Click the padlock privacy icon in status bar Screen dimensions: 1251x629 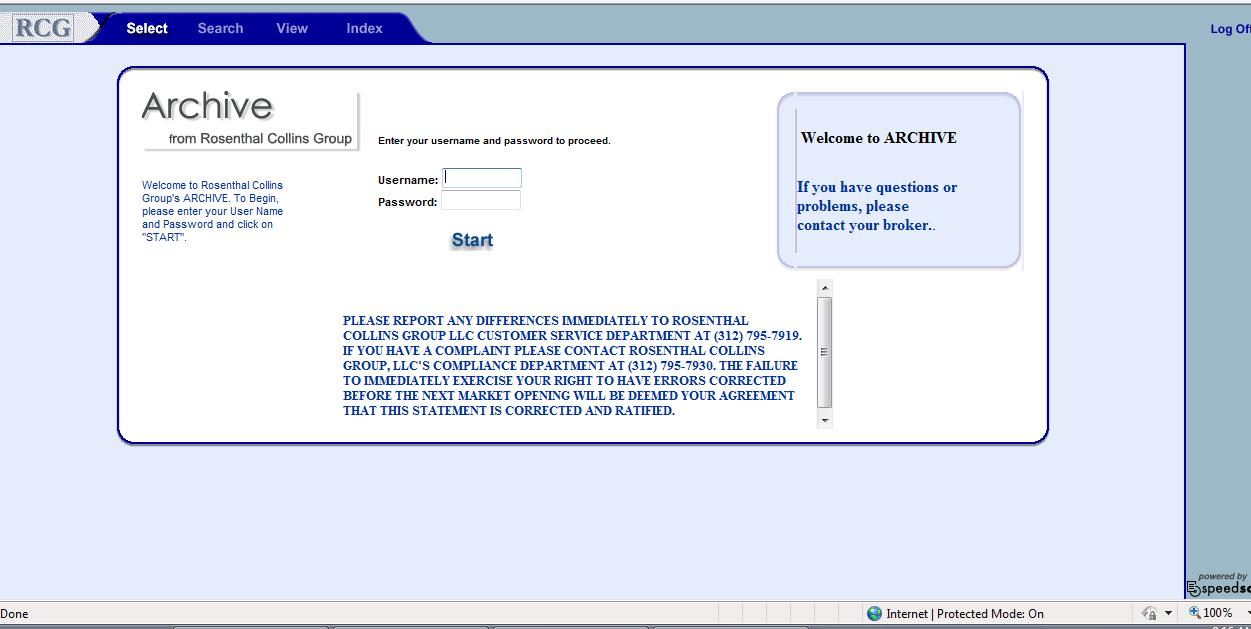click(1150, 613)
